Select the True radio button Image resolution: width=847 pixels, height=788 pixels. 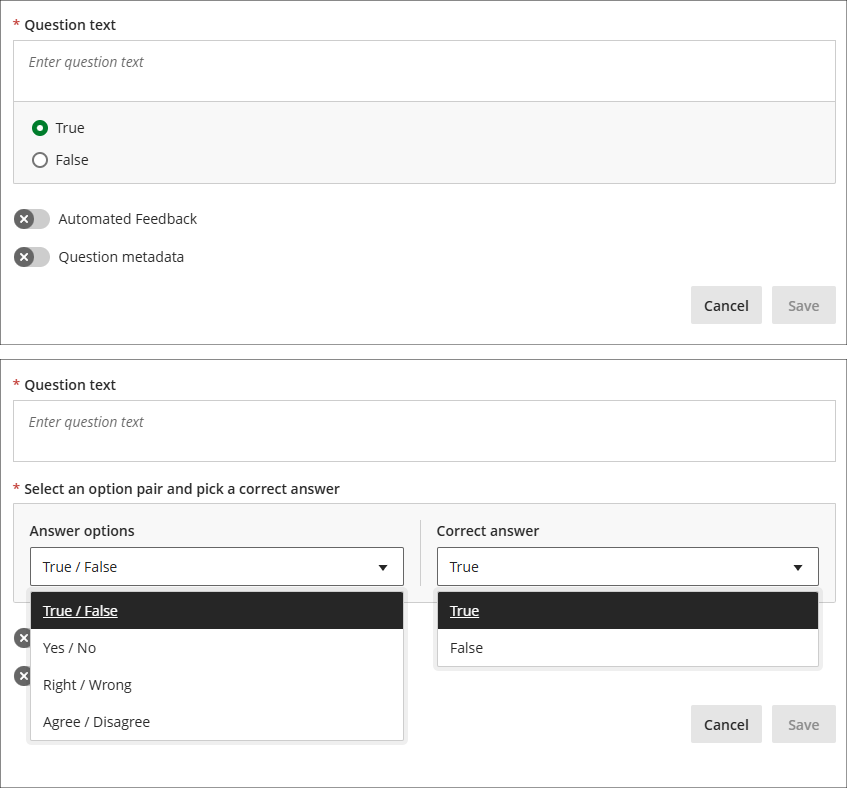40,128
